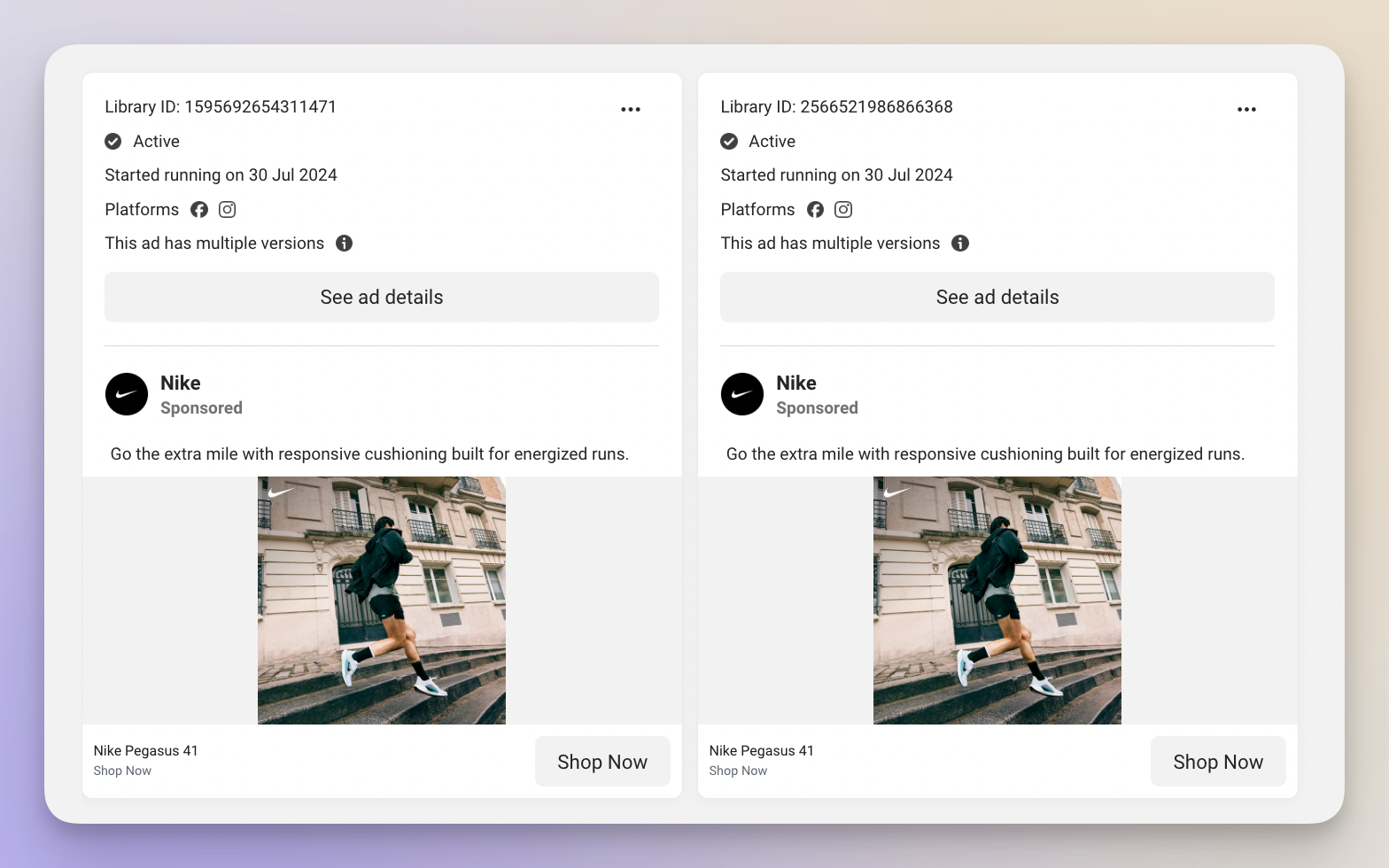Click small Shop Now subtitle on ad 2566521986866368
Screen dimensions: 1389x868
tap(738, 771)
